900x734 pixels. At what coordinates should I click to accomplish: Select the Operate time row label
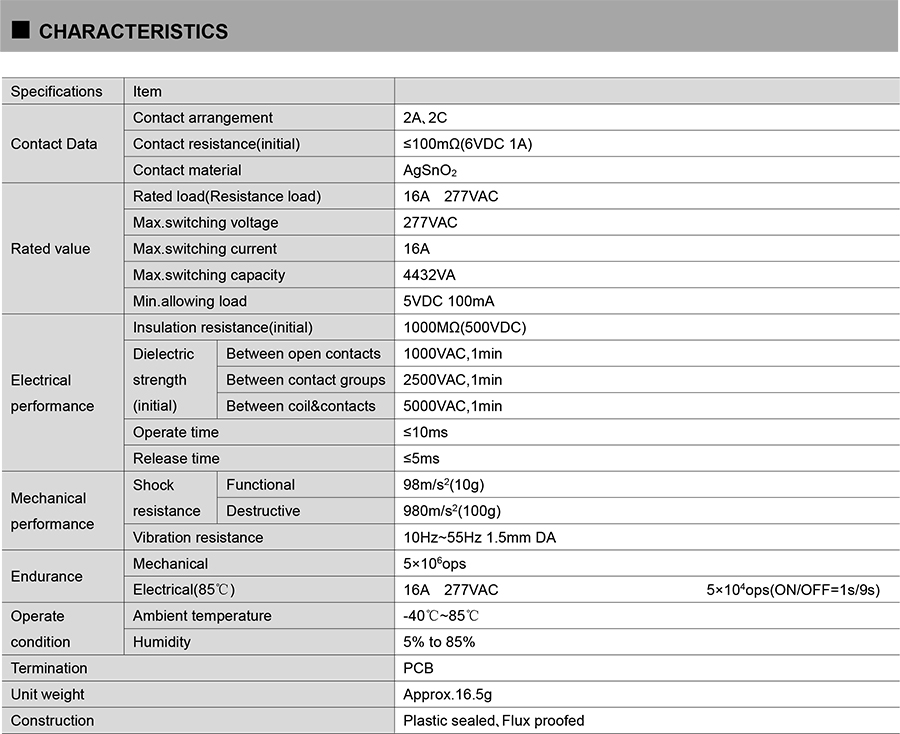click(x=176, y=433)
